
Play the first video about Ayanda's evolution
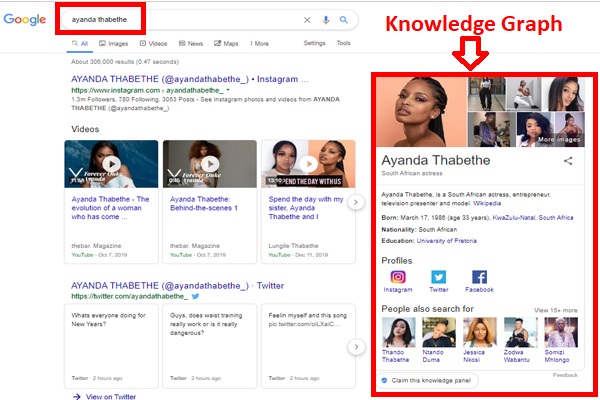(111, 164)
